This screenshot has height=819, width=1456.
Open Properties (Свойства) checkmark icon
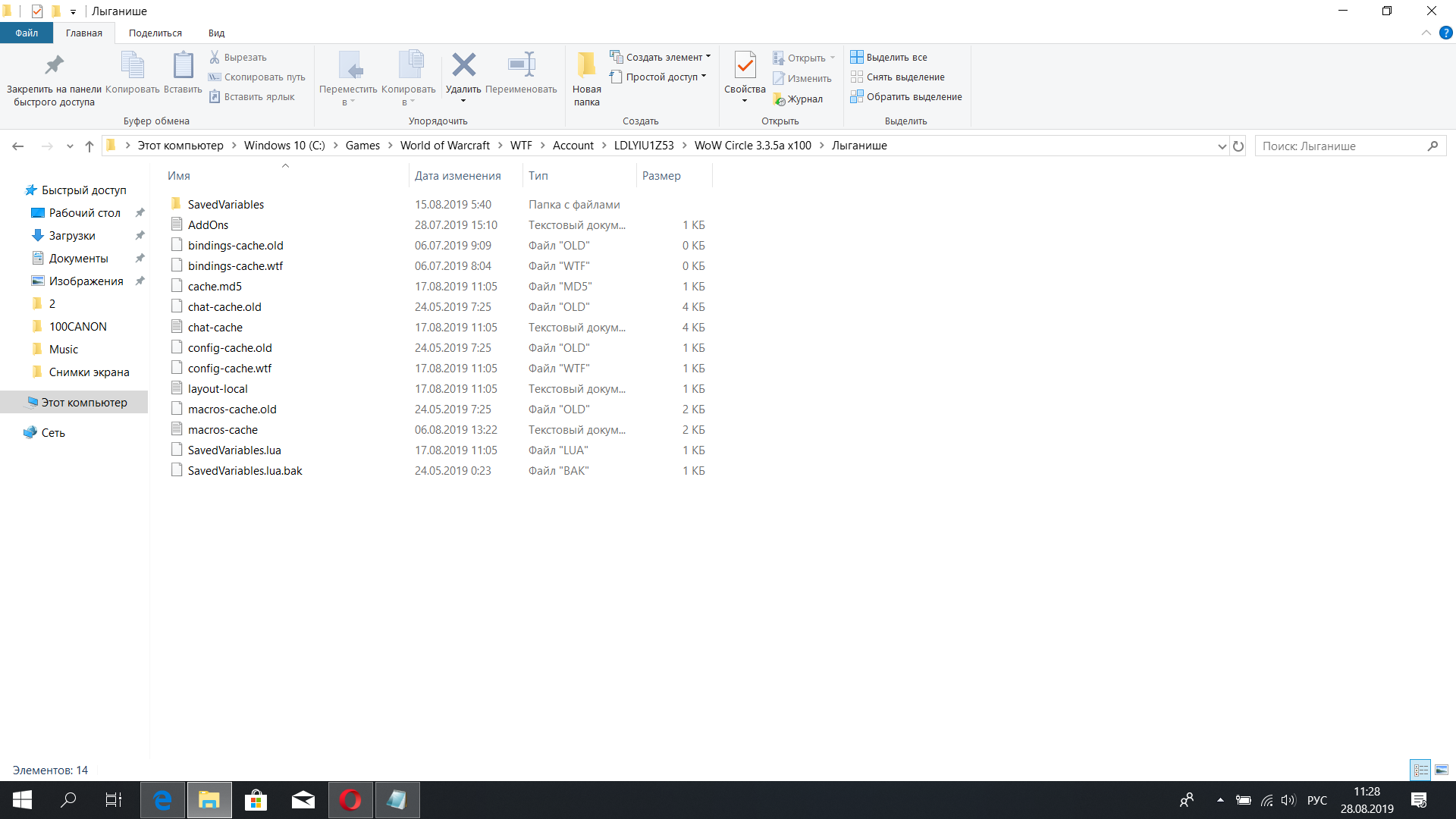pos(745,66)
